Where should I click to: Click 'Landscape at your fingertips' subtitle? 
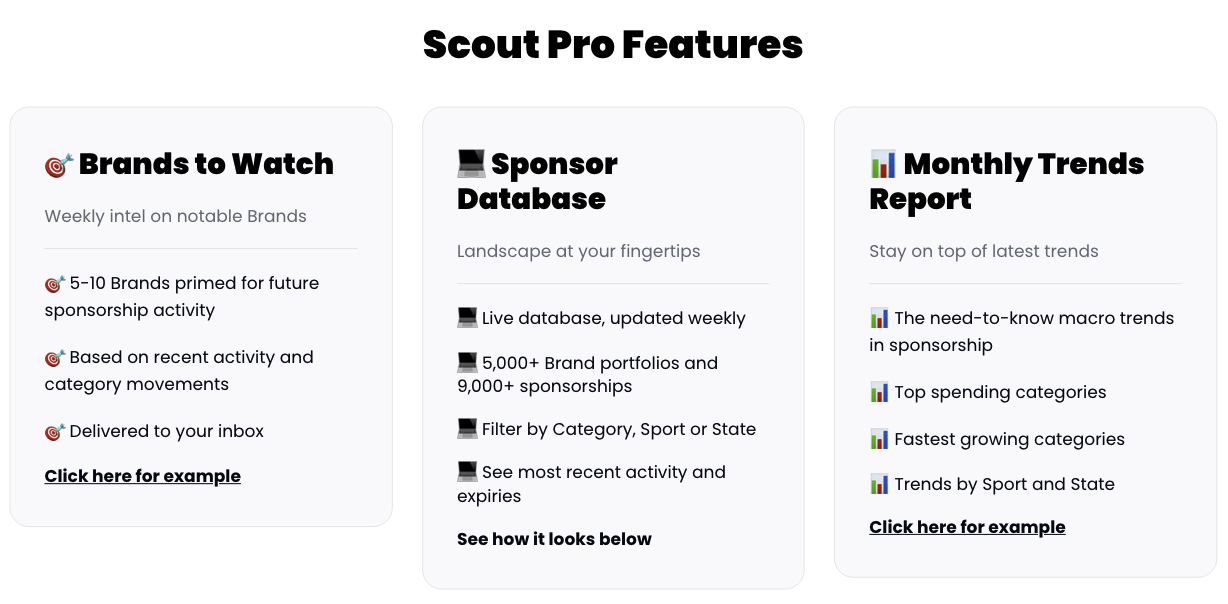579,251
